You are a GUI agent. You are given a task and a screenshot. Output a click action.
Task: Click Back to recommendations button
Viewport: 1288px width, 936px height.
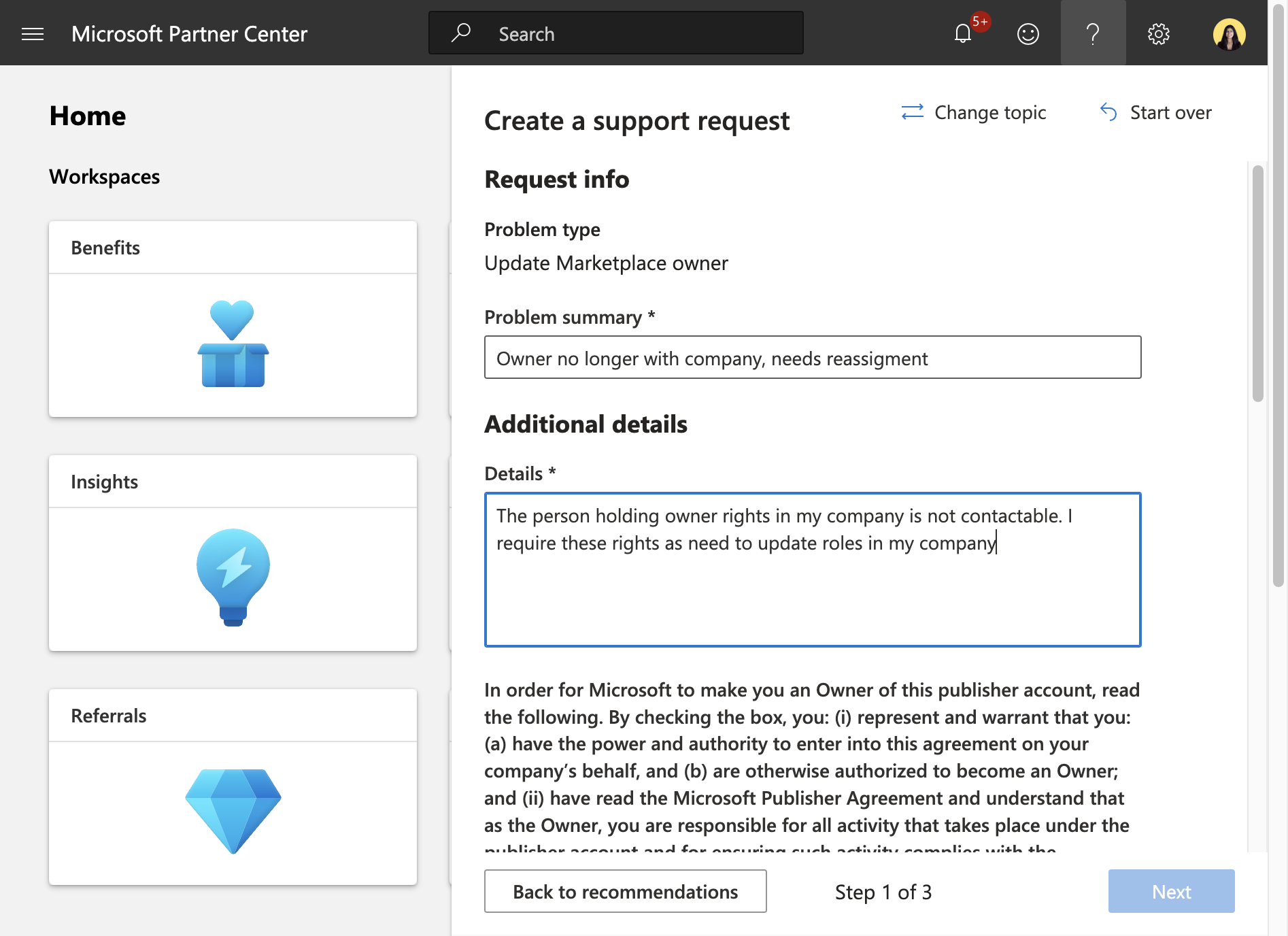tap(626, 891)
